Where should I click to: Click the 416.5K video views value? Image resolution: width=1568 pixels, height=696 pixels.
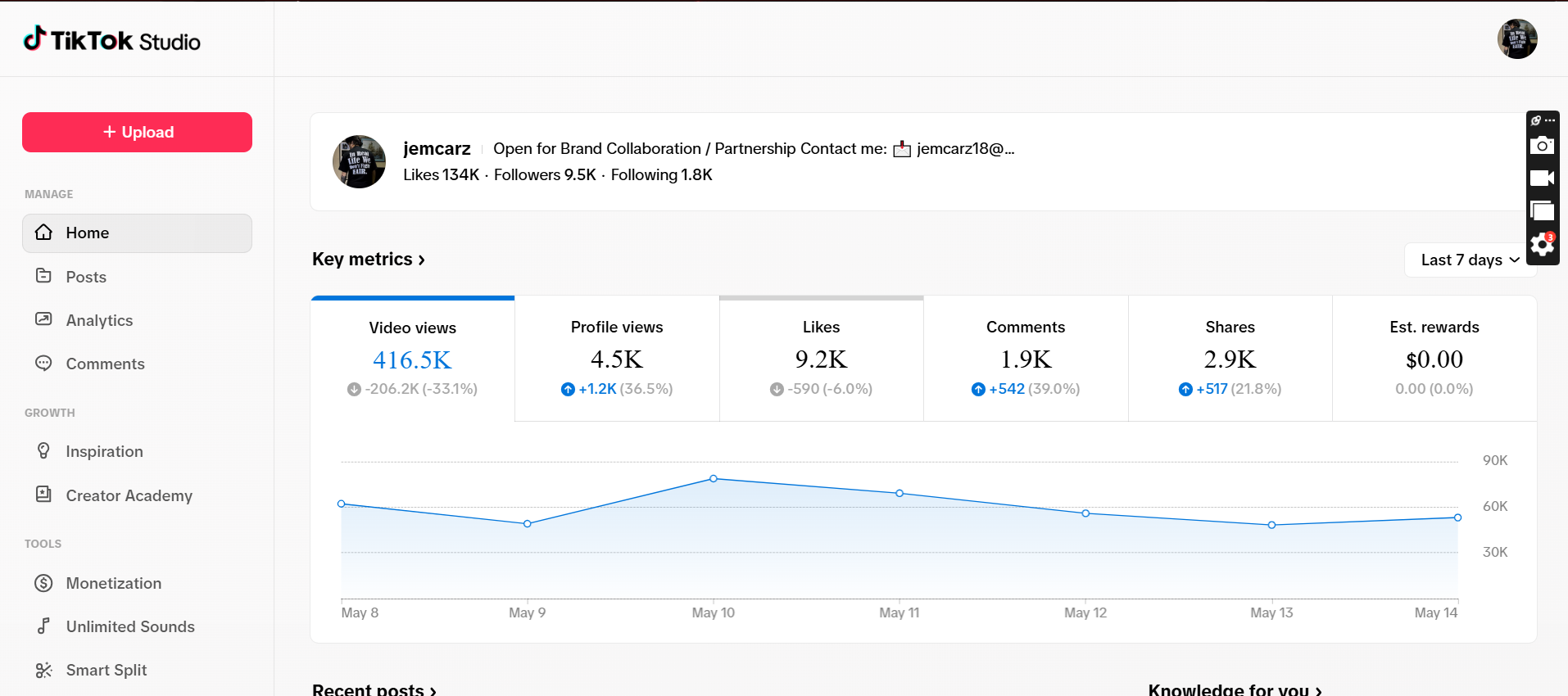point(412,359)
